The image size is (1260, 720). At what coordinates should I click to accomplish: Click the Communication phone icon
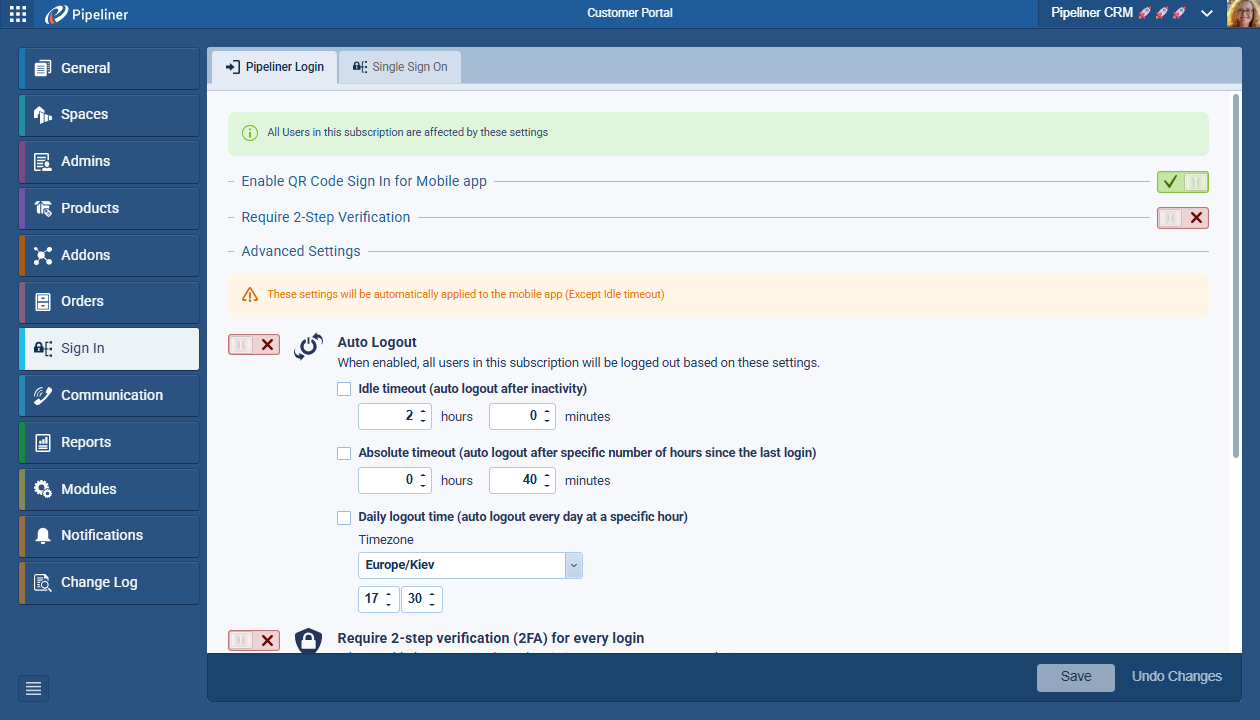[43, 395]
